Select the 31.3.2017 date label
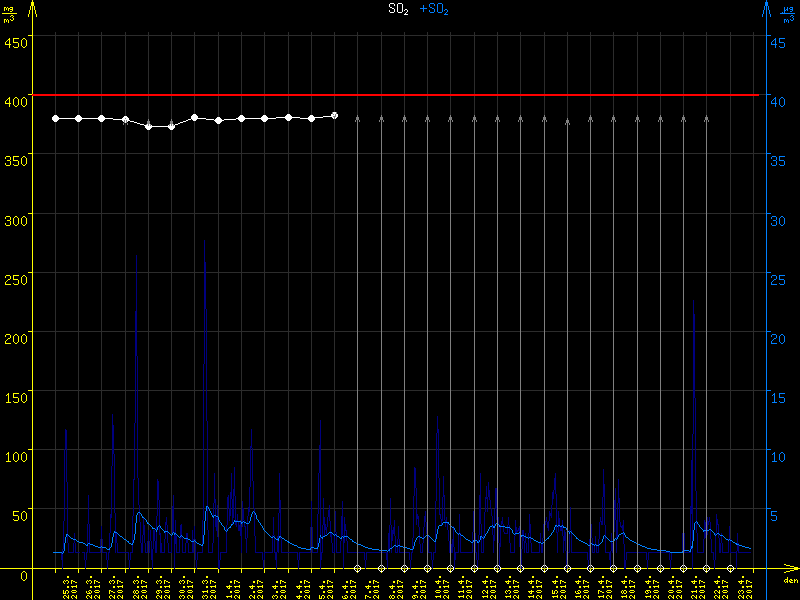This screenshot has height=600, width=800. [205, 586]
